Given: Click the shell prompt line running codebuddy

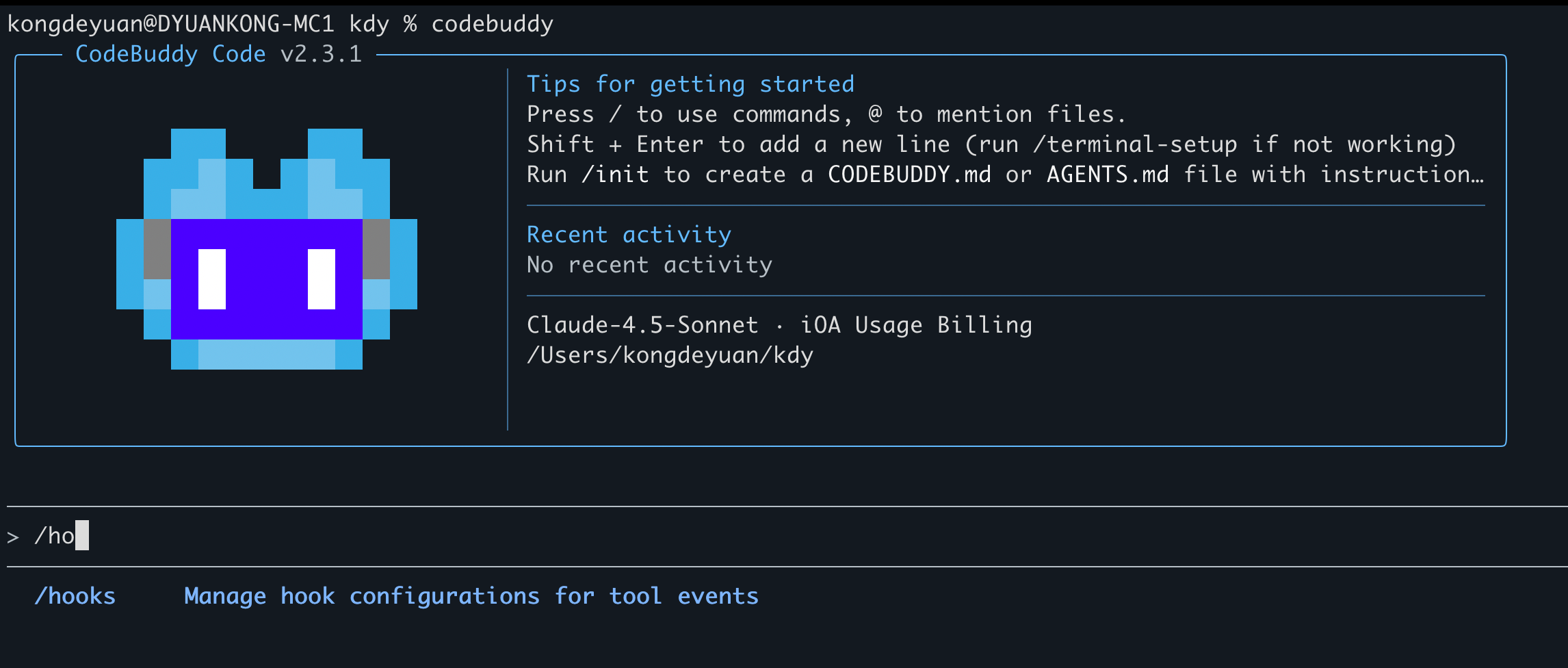Looking at the screenshot, I should point(280,24).
